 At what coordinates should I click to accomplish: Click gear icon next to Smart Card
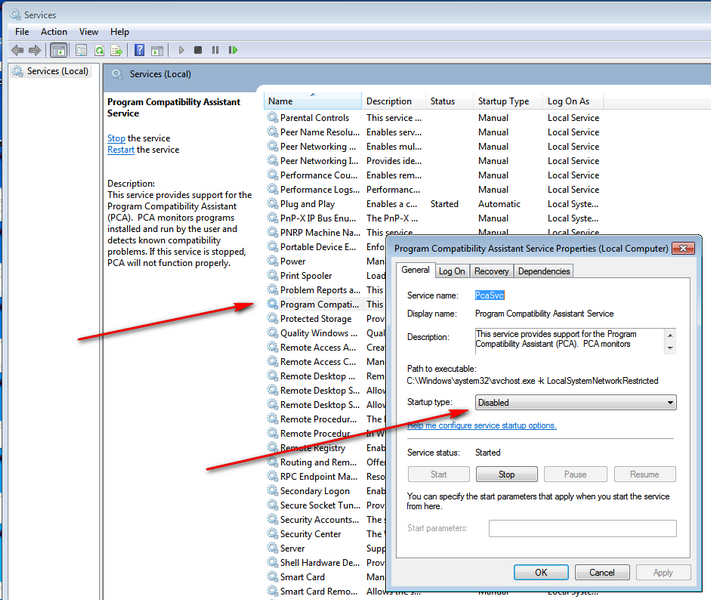click(x=273, y=577)
